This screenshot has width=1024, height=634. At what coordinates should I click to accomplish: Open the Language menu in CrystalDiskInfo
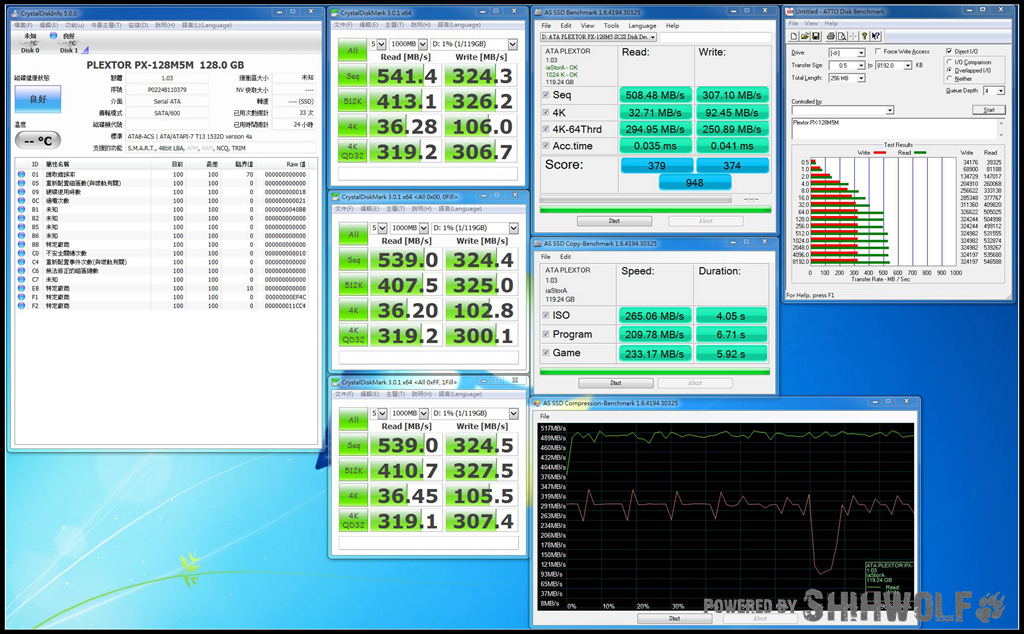[206, 25]
